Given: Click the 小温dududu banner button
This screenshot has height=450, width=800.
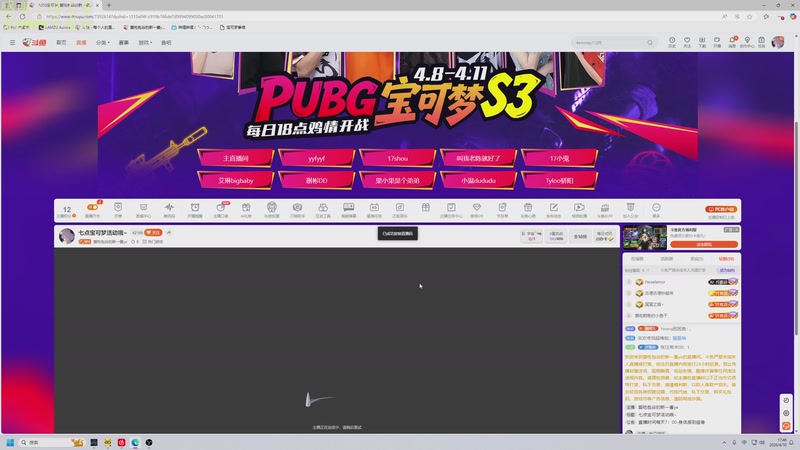Looking at the screenshot, I should 478,180.
